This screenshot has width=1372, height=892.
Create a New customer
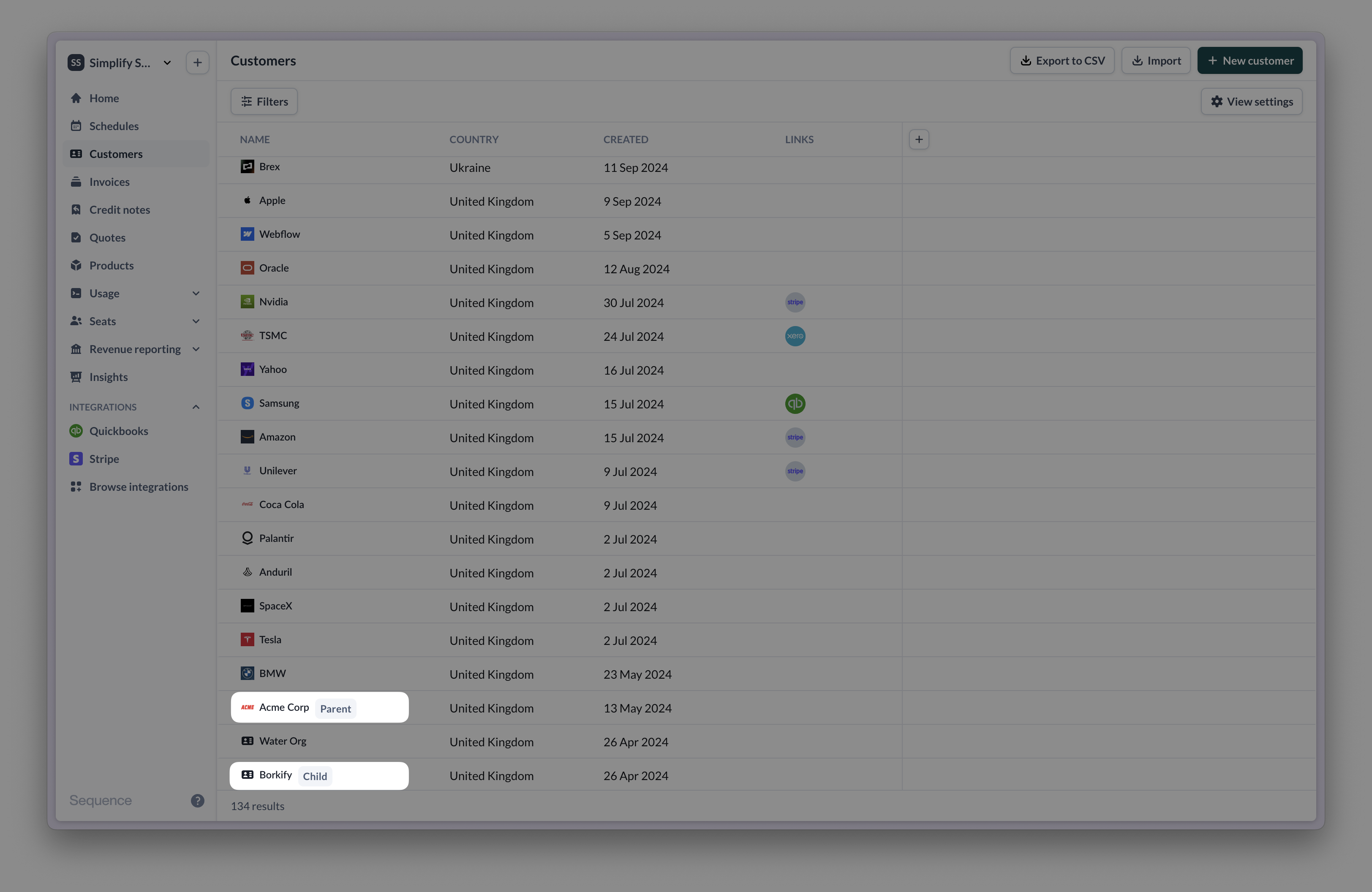[x=1250, y=60]
